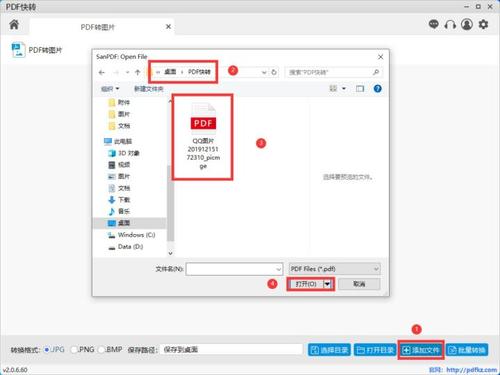Image resolution: width=500 pixels, height=375 pixels.
Task: Click the 保存路径 field
Action: click(231, 350)
